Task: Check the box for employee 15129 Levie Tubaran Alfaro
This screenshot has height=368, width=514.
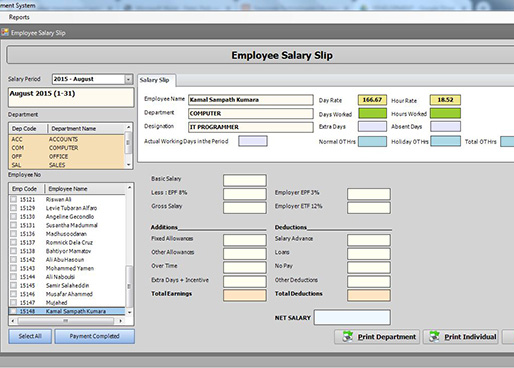Action: coord(13,208)
